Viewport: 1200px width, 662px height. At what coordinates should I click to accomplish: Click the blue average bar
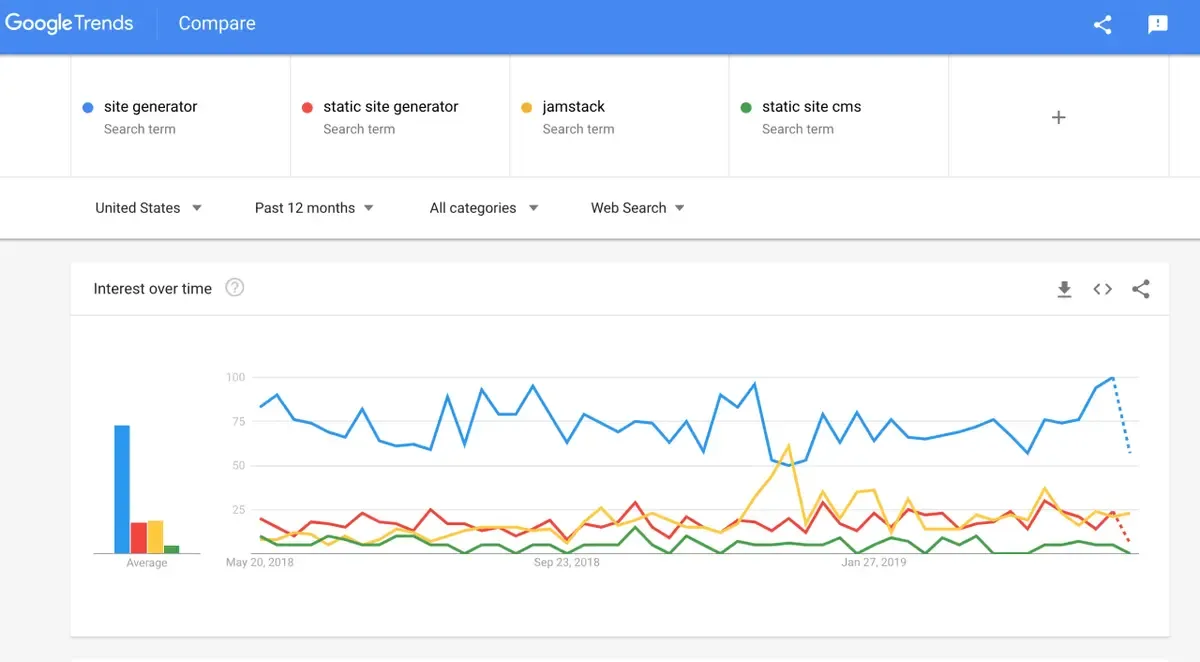point(122,489)
